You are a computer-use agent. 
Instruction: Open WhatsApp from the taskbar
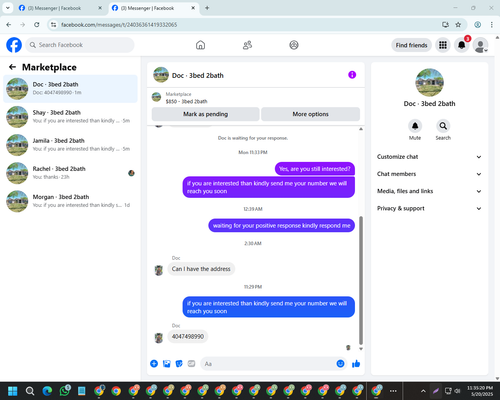coord(65,391)
